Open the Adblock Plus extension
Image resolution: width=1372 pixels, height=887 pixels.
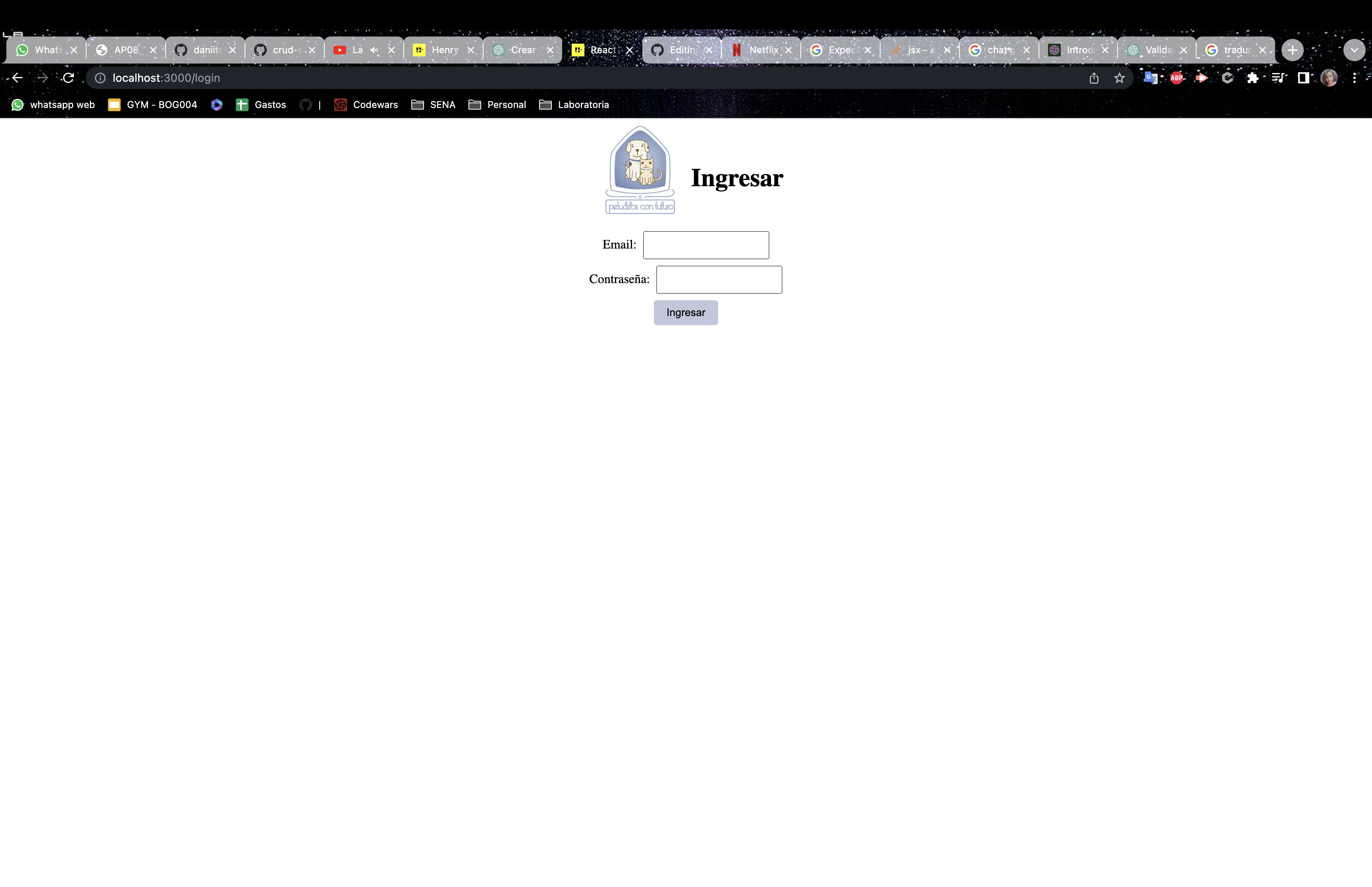click(x=1176, y=78)
